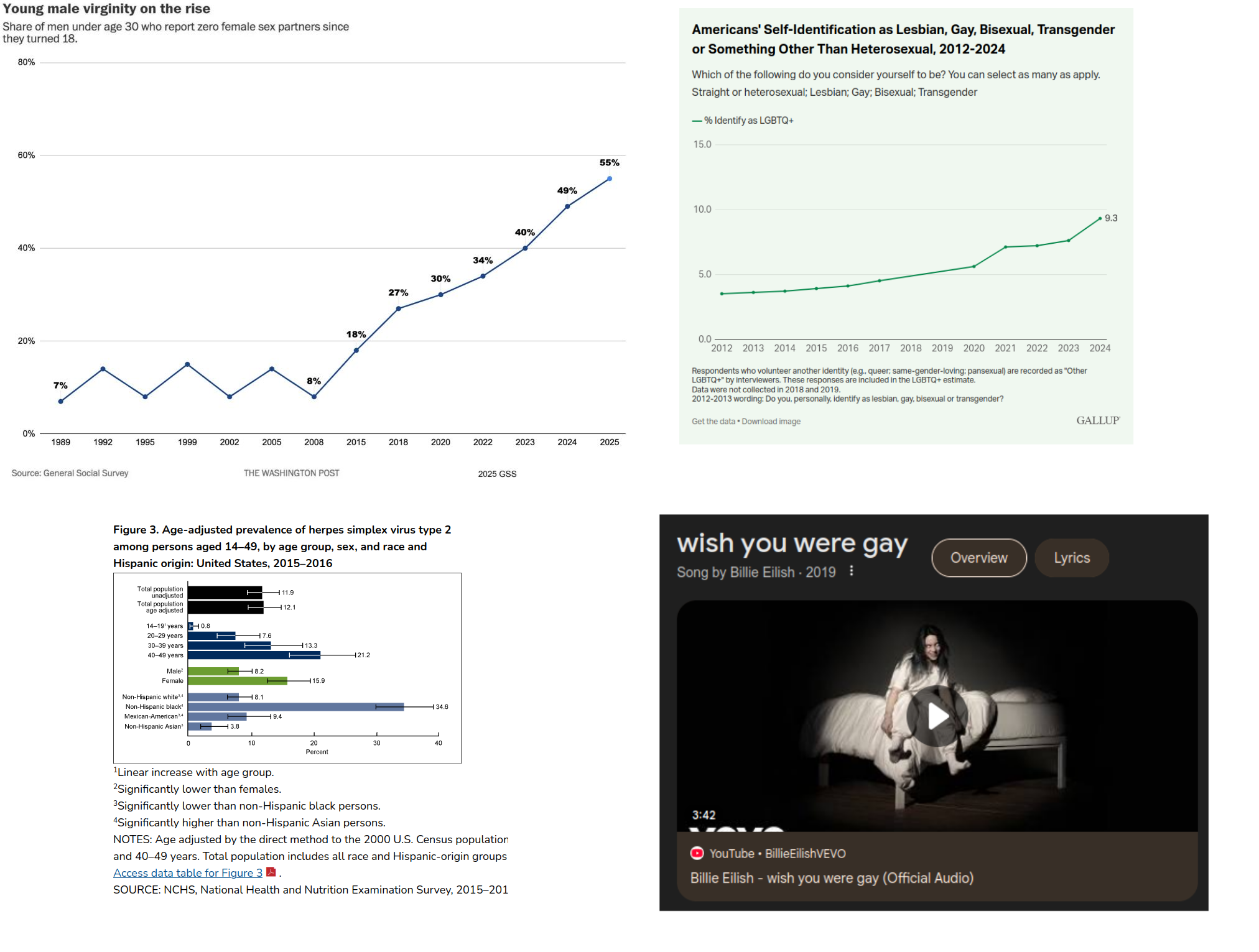Click the Access data table for Figure 3 link
This screenshot has width=1259, height=952.
pos(188,873)
